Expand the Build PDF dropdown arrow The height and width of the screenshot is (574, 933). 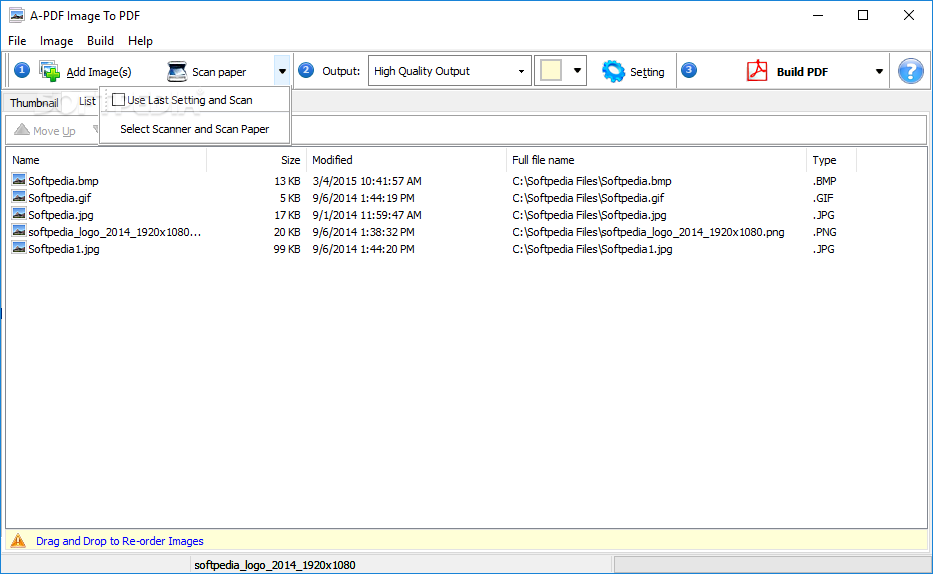pyautogui.click(x=879, y=71)
